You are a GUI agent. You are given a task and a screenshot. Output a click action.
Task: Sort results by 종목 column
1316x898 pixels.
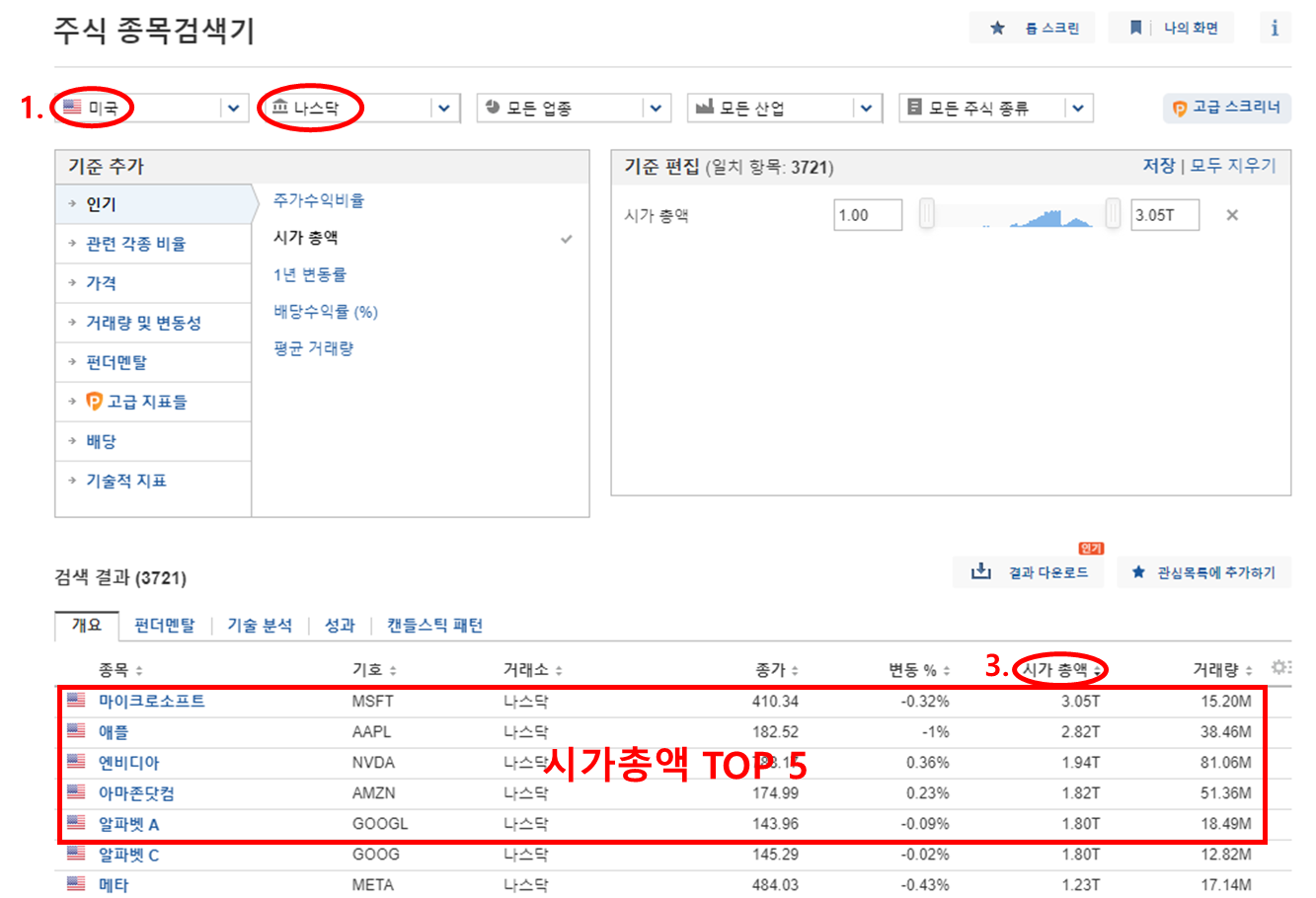click(x=120, y=670)
